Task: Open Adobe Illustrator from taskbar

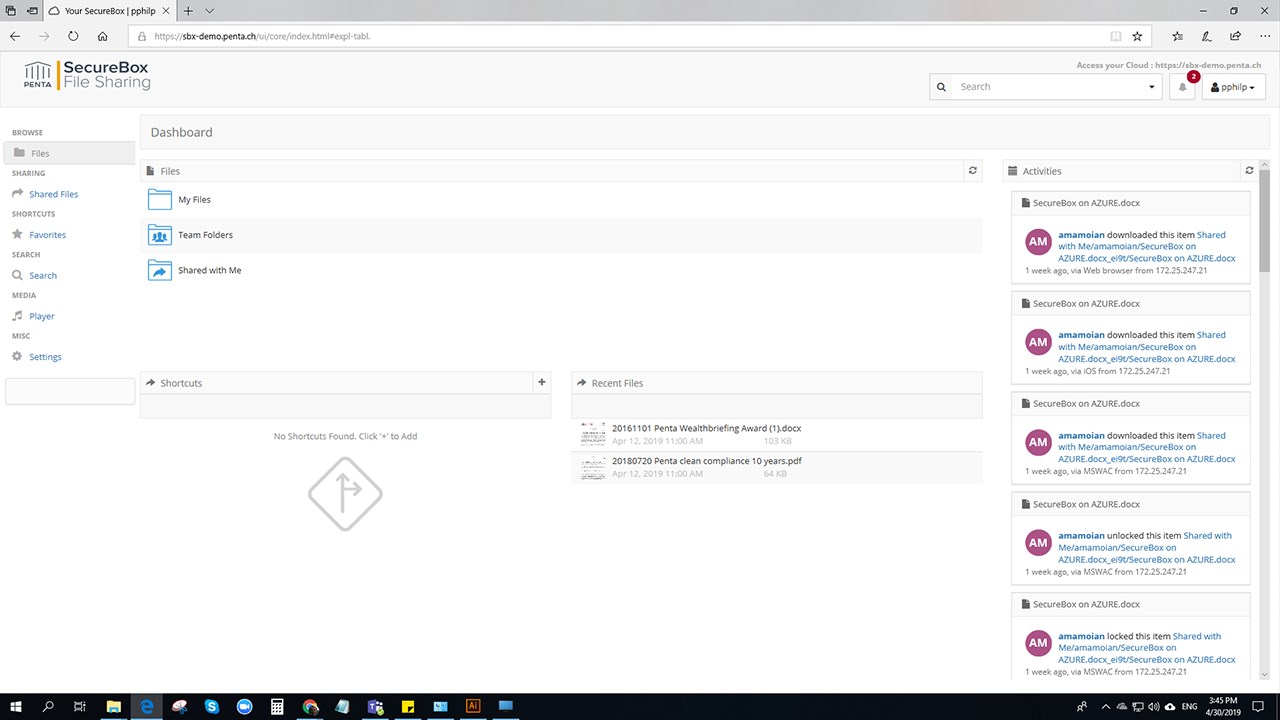Action: (474, 706)
